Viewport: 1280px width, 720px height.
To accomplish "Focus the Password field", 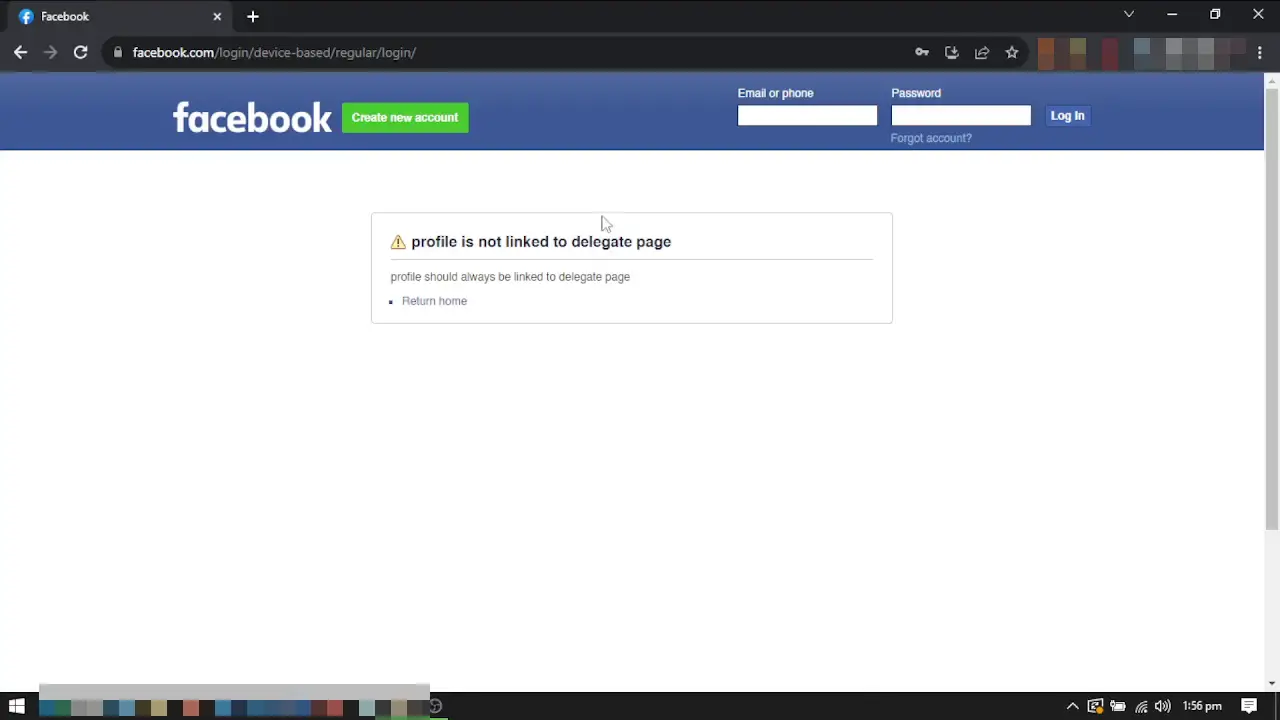I will click(x=961, y=116).
